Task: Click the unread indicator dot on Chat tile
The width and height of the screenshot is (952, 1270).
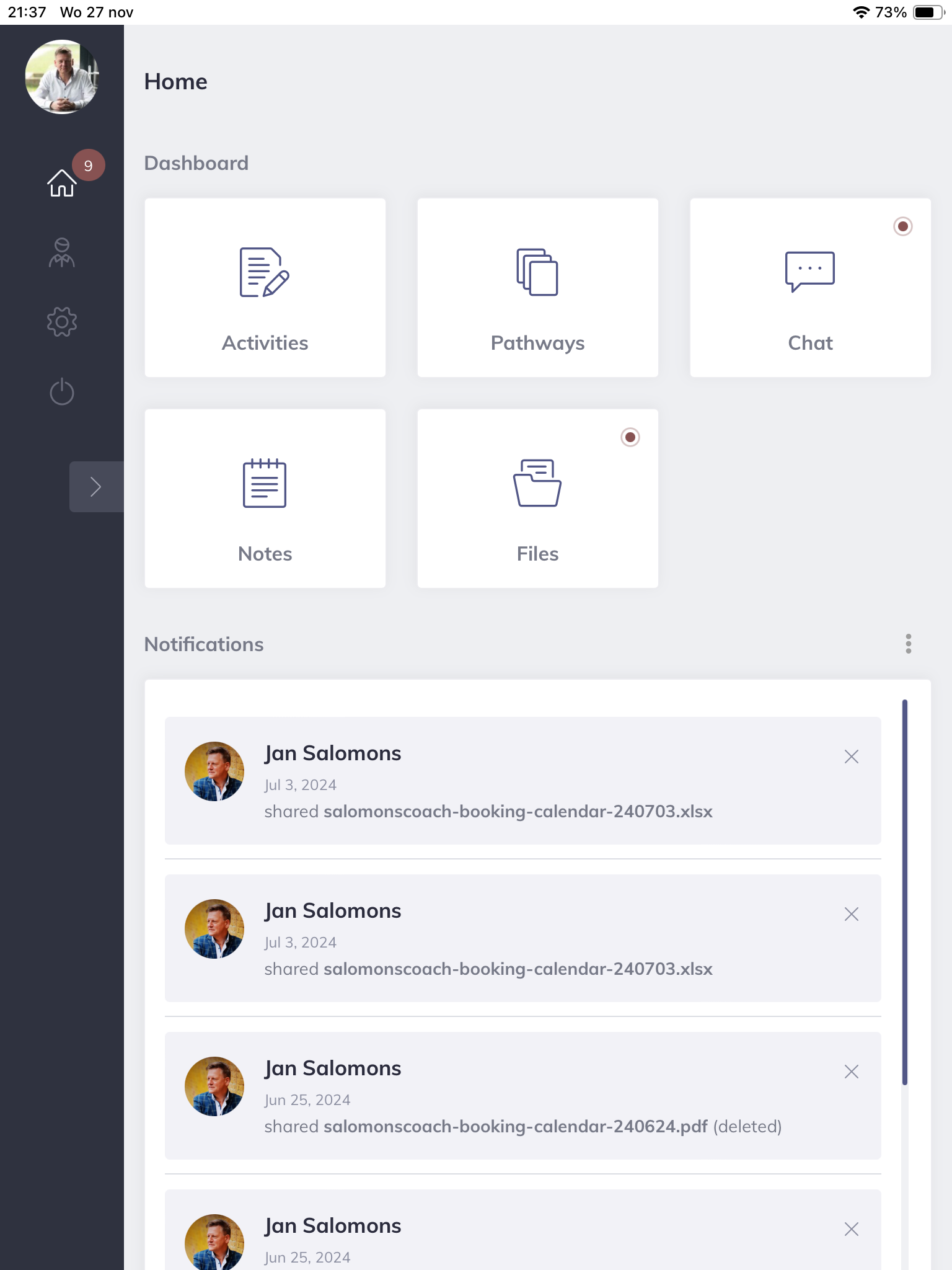Action: tap(902, 226)
